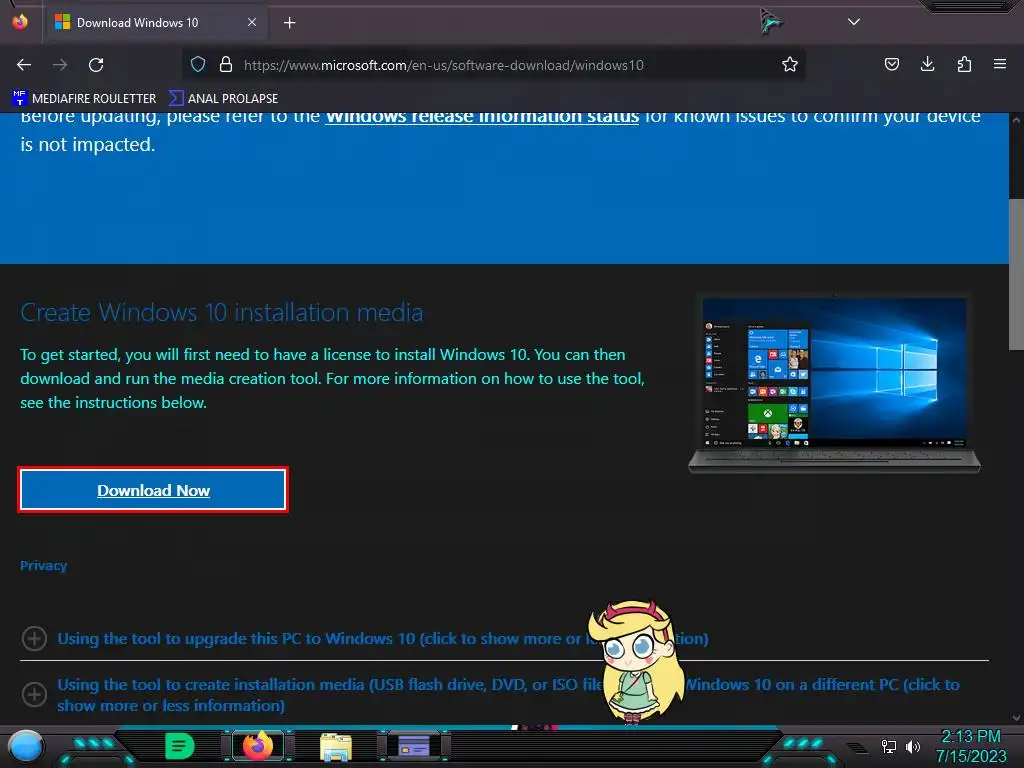Open the MEDIAFIRE ROULETTER bookmark
The width and height of the screenshot is (1024, 768).
[x=84, y=99]
